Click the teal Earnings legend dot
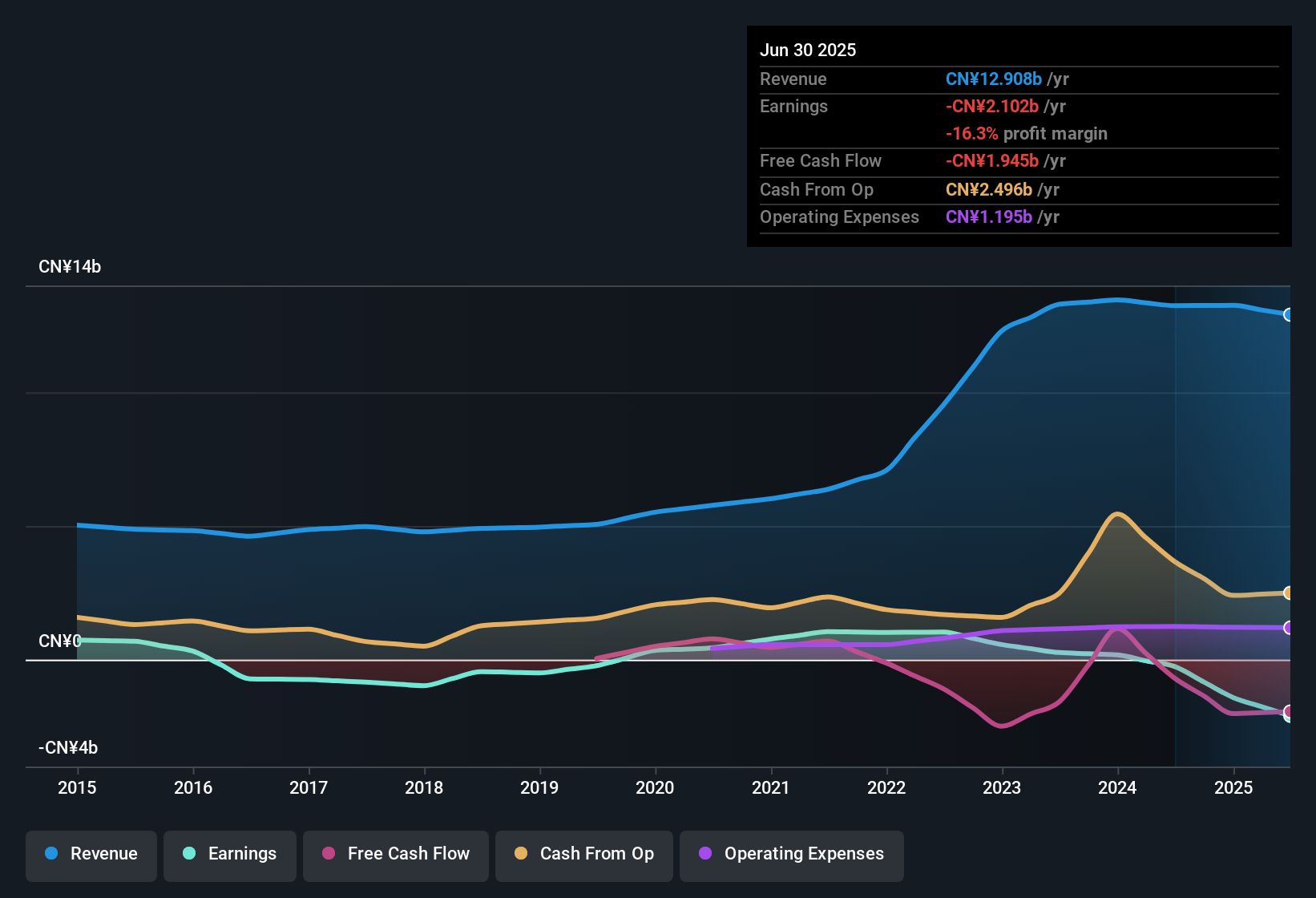The height and width of the screenshot is (898, 1316). (189, 854)
